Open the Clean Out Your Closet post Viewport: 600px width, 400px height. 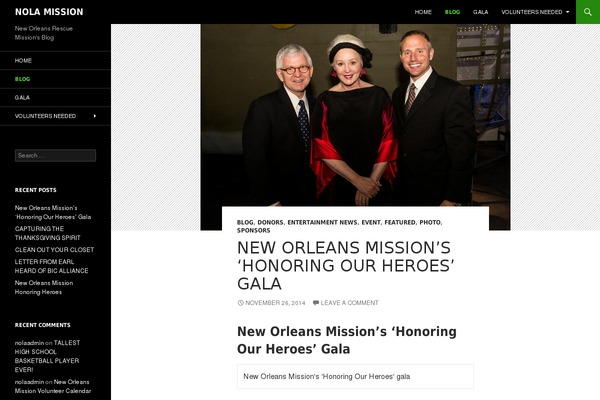click(x=54, y=250)
